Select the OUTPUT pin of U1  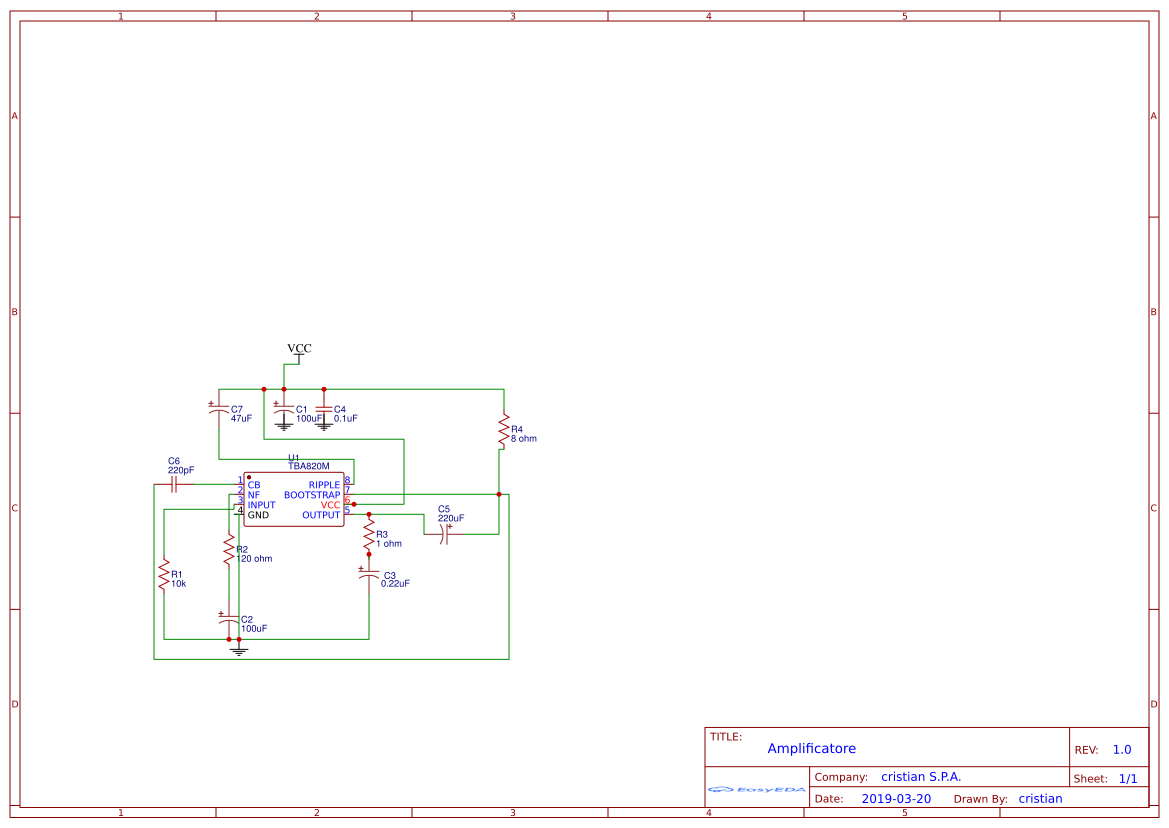(323, 515)
